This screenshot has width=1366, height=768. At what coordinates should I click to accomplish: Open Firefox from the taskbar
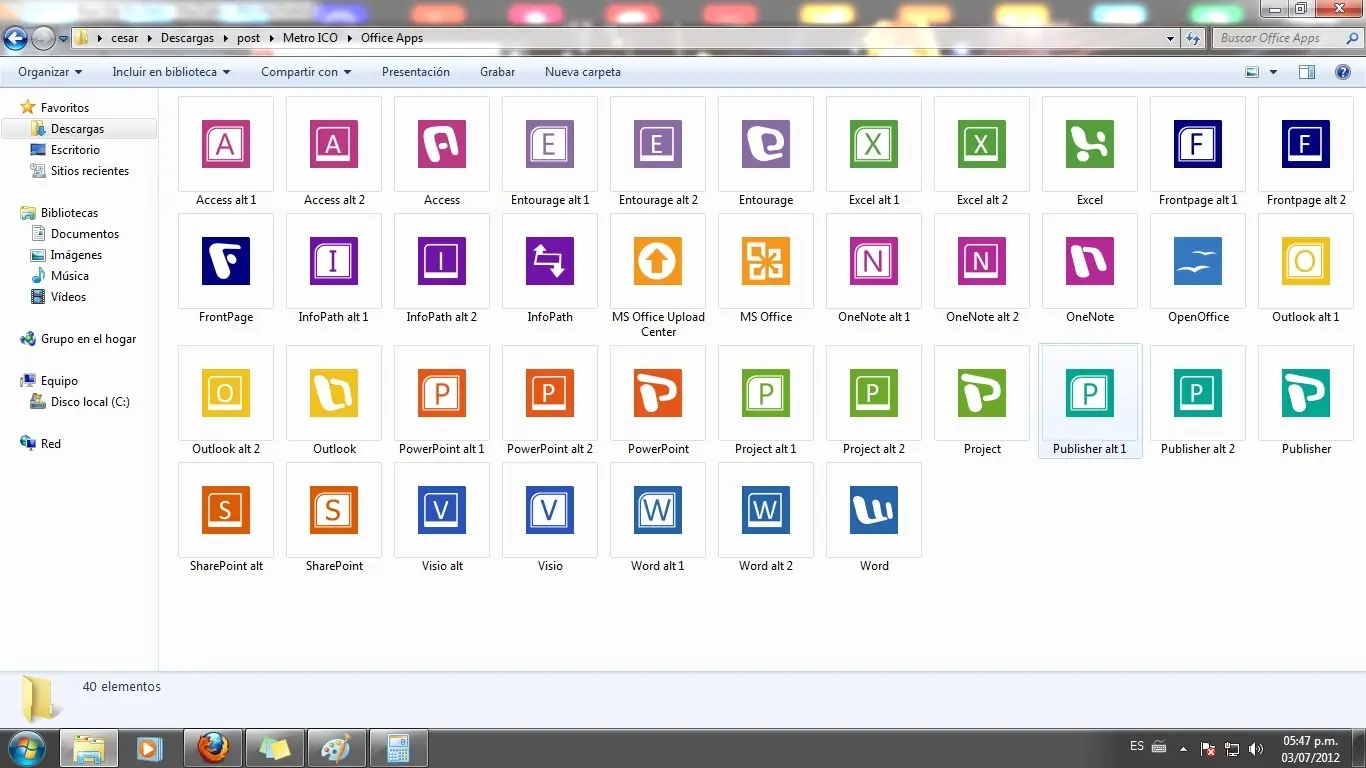pyautogui.click(x=213, y=747)
